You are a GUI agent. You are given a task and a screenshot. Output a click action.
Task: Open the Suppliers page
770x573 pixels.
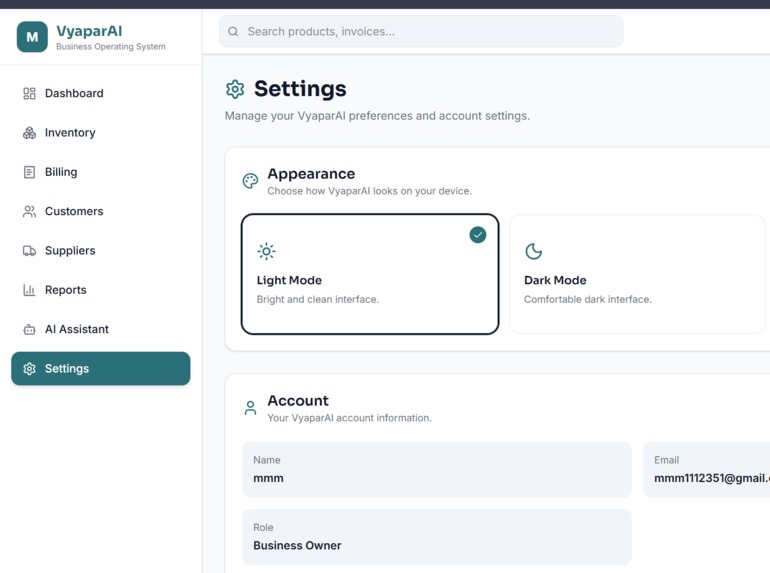(101, 250)
